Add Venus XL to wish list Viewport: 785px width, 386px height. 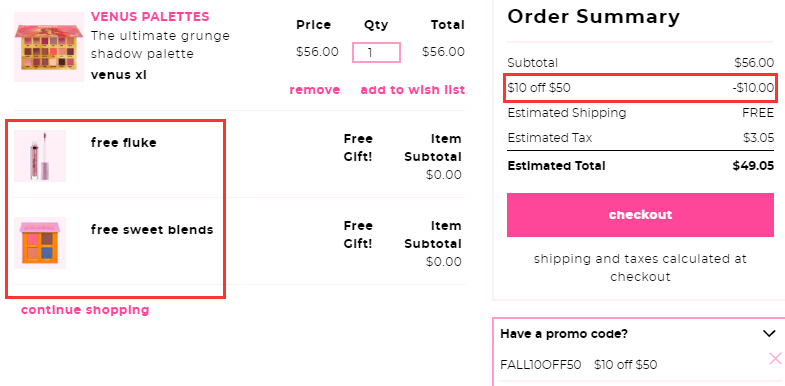coord(413,90)
